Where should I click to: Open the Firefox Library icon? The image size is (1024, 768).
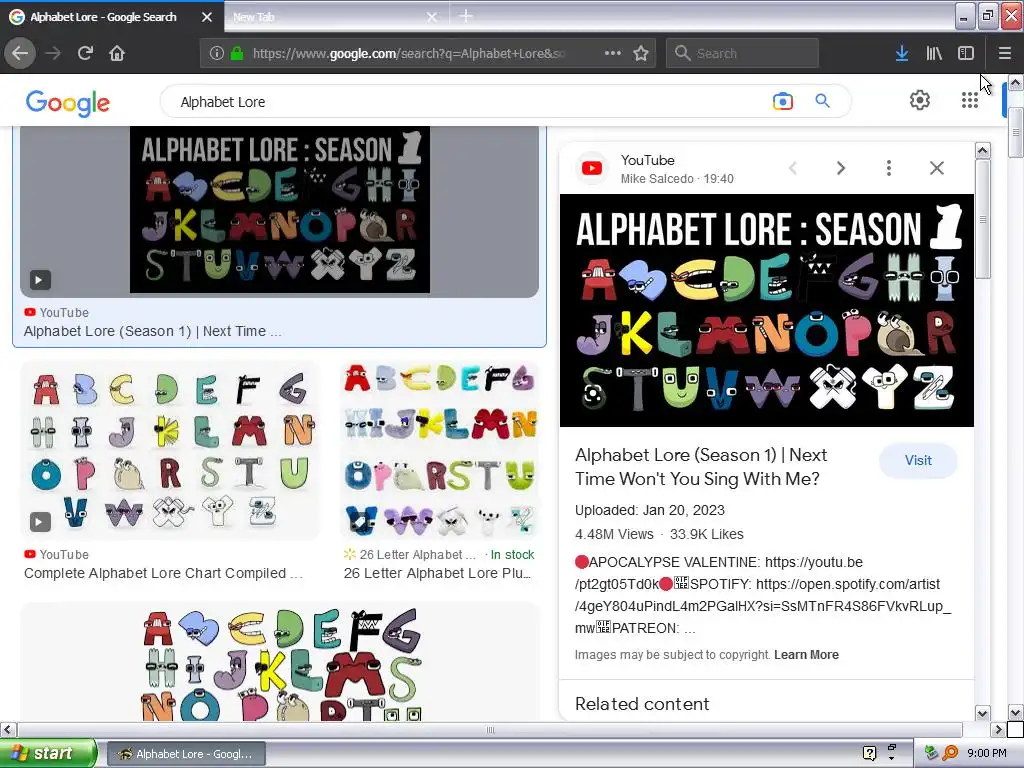pyautogui.click(x=934, y=53)
